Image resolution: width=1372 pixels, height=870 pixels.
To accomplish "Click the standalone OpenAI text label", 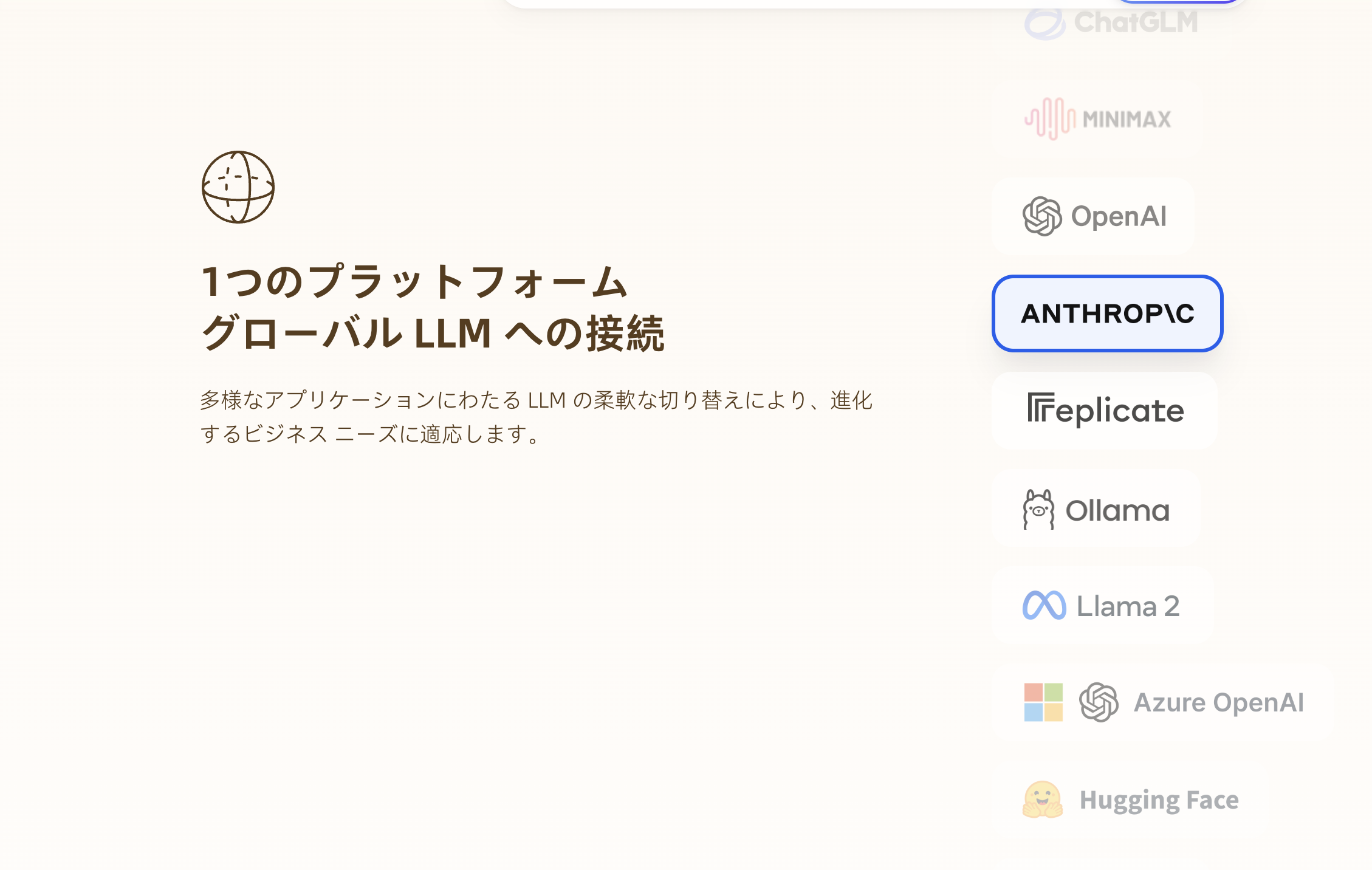I will [x=1119, y=216].
